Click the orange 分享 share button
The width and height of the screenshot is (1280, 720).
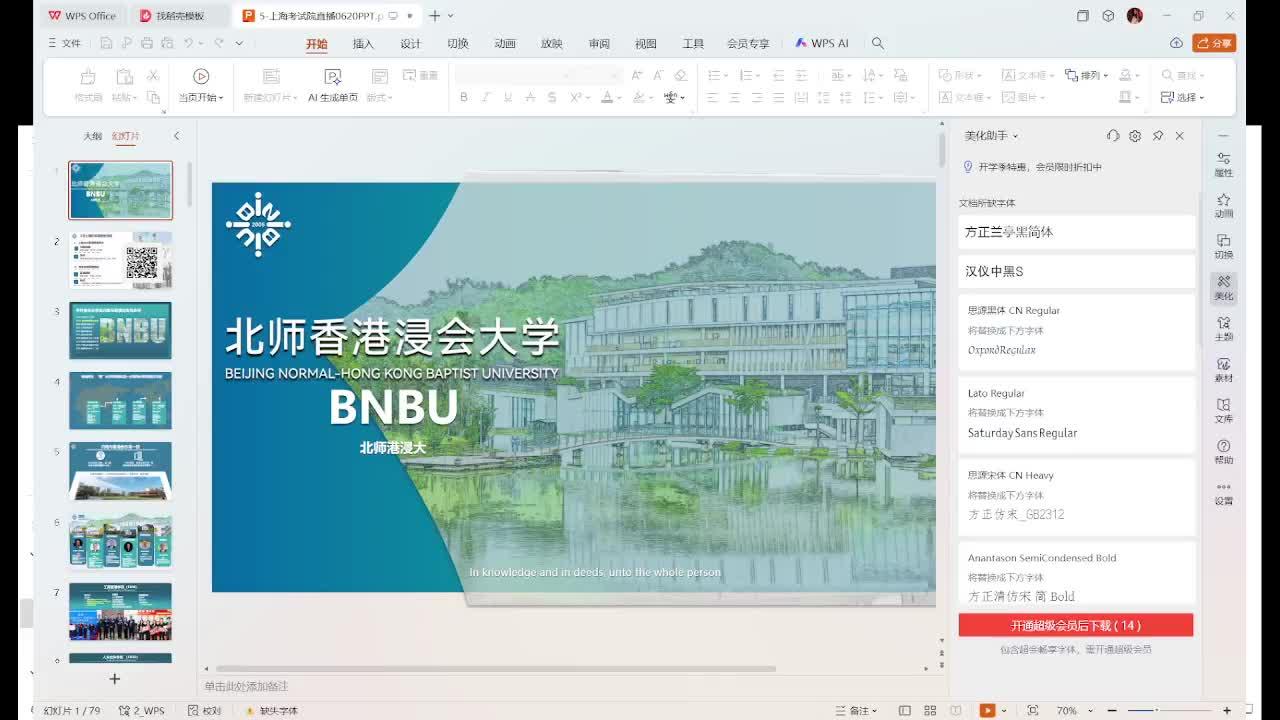(x=1214, y=43)
